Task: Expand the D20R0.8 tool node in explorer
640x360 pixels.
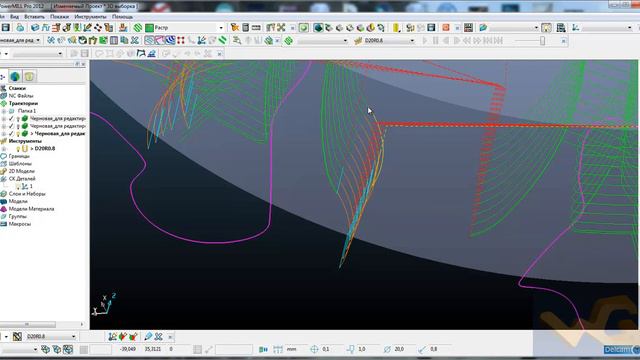Action: click(x=4, y=149)
